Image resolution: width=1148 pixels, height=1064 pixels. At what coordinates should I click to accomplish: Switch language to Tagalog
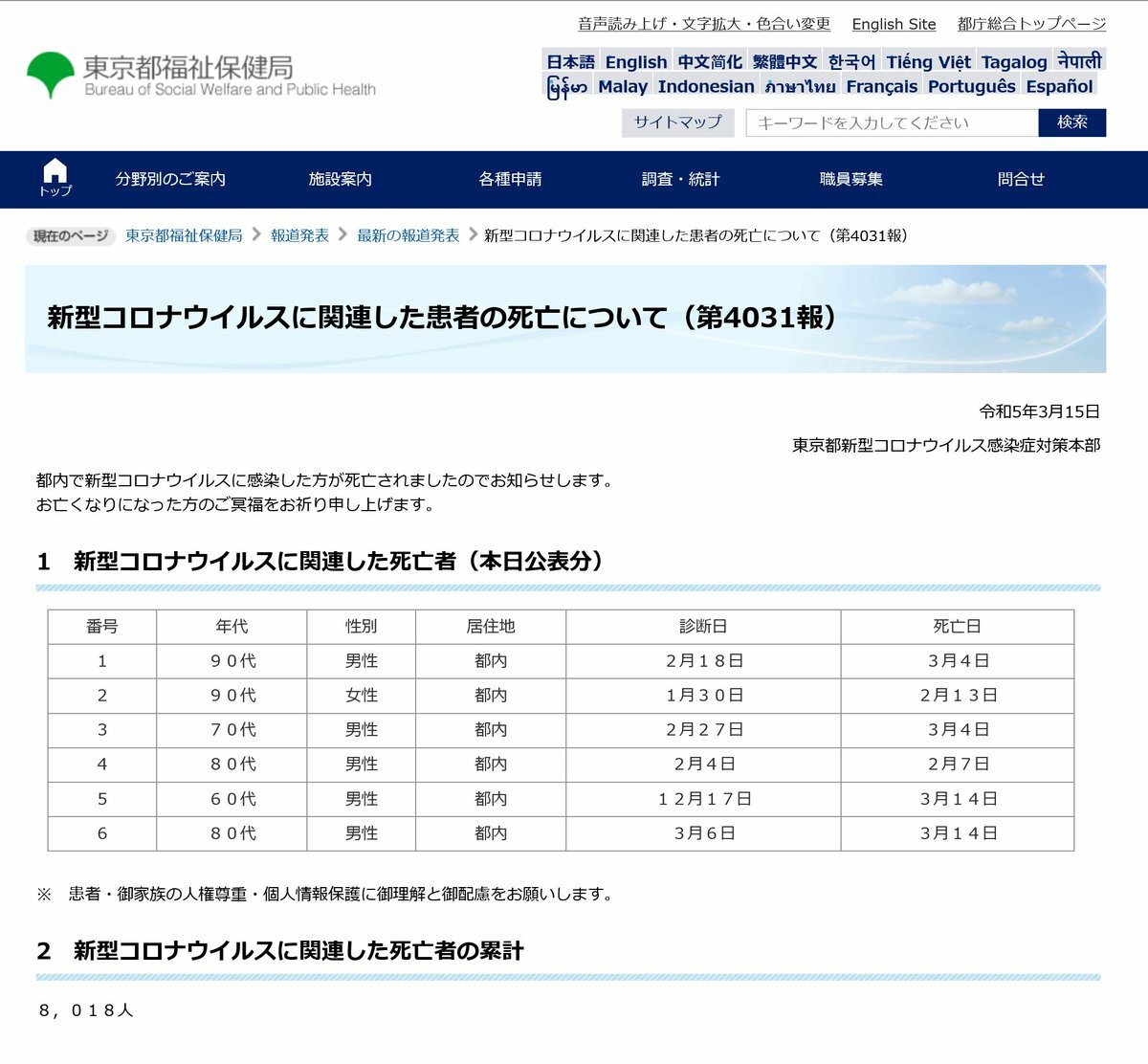point(1014,61)
